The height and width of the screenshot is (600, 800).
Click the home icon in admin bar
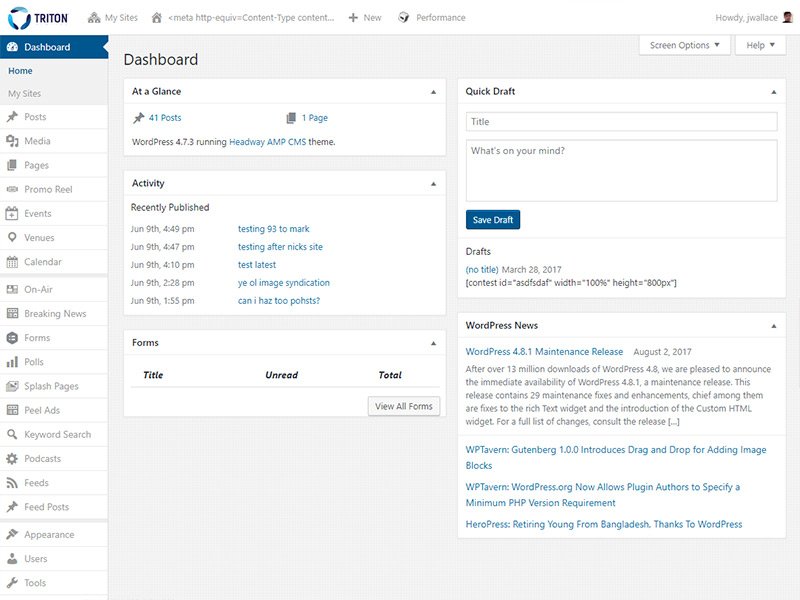point(157,18)
